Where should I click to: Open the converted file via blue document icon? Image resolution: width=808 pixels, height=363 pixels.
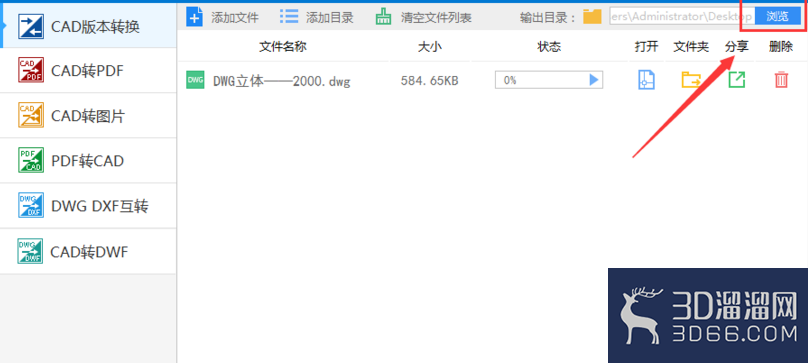646,80
